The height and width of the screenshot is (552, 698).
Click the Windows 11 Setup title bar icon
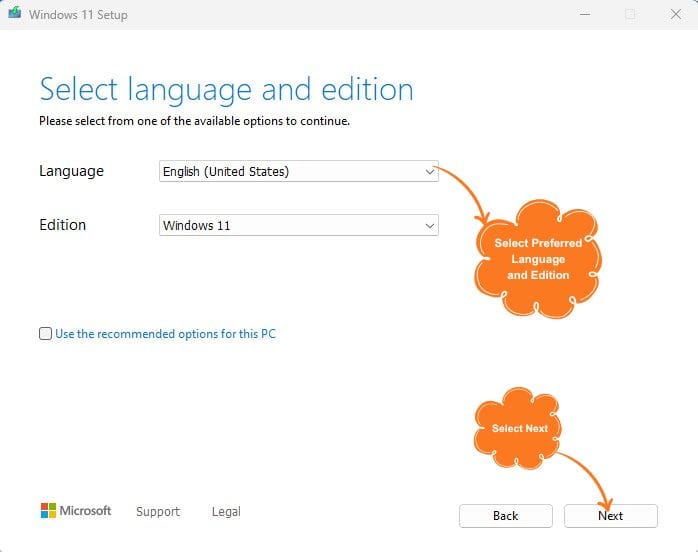[x=15, y=12]
